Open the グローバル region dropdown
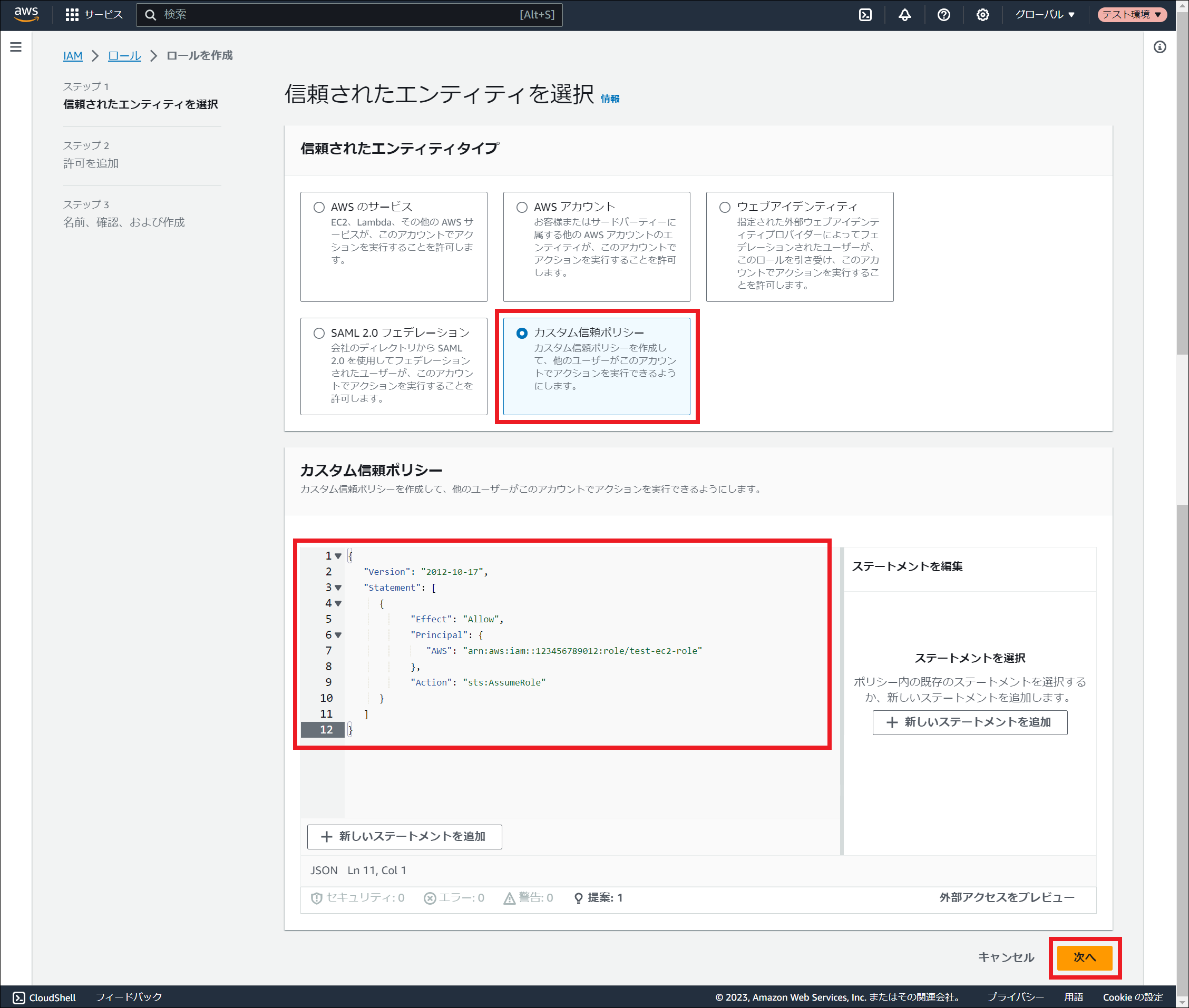The width and height of the screenshot is (1189, 1008). tap(1045, 15)
